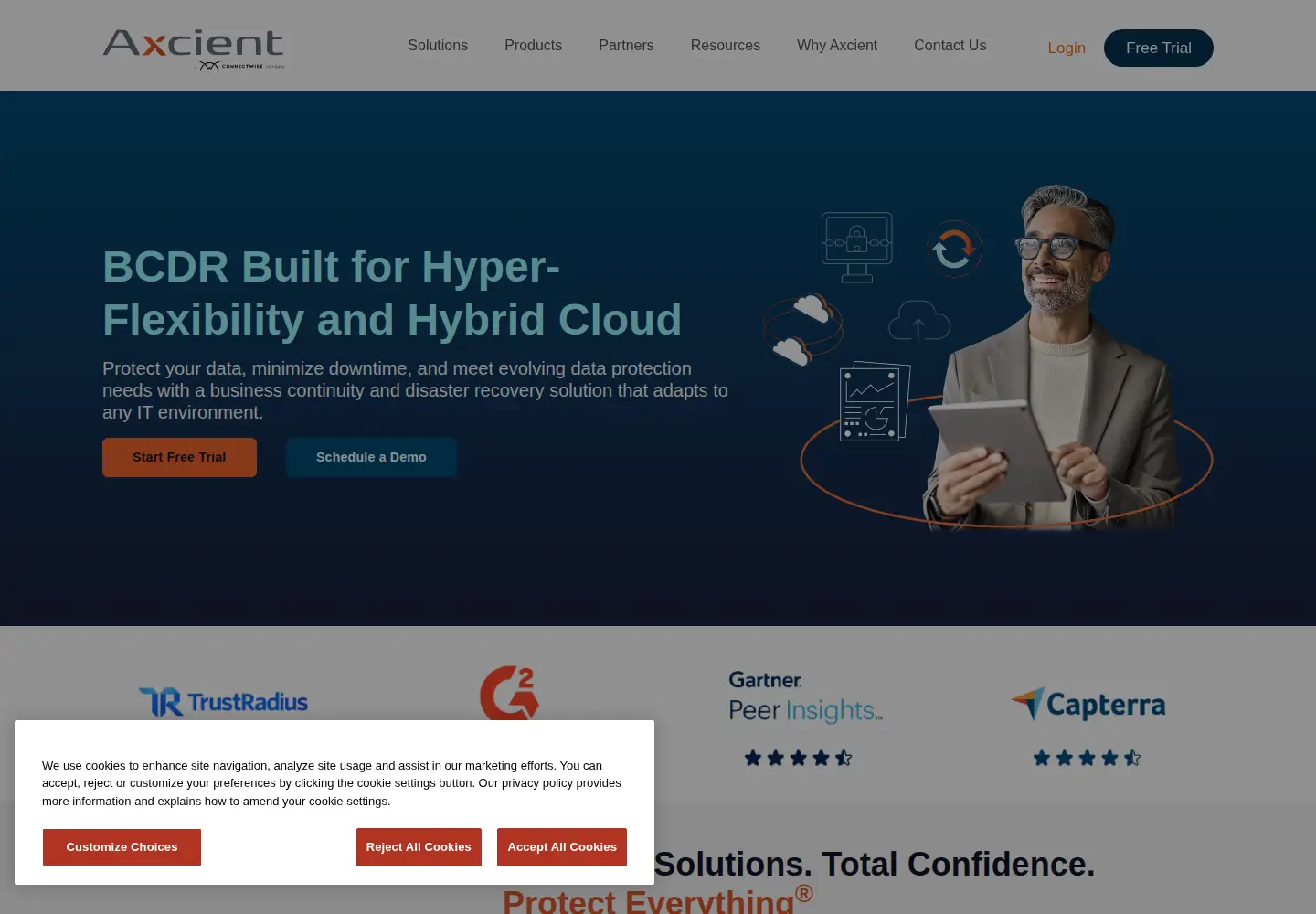Viewport: 1316px width, 914px height.
Task: Open the Capterra logo
Action: tap(1088, 704)
